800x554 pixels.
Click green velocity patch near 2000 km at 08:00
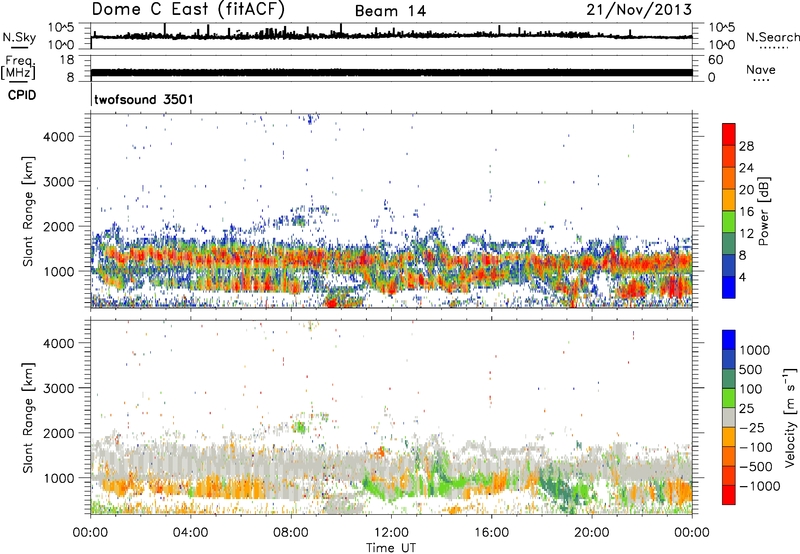click(x=300, y=426)
